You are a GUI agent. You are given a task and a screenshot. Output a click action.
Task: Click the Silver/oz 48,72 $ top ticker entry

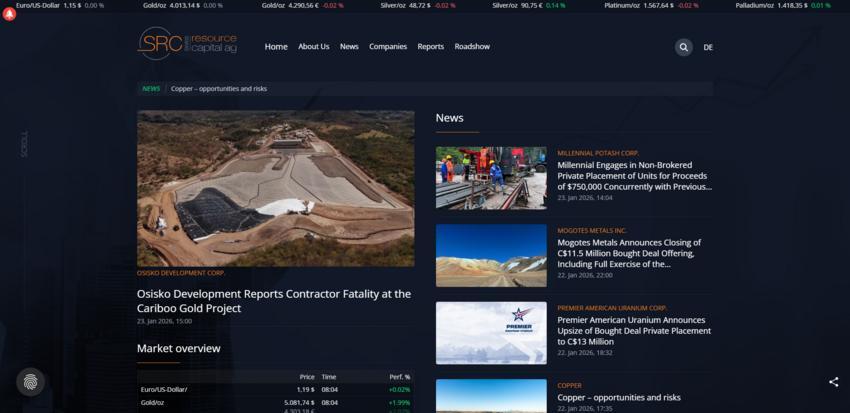pos(418,5)
